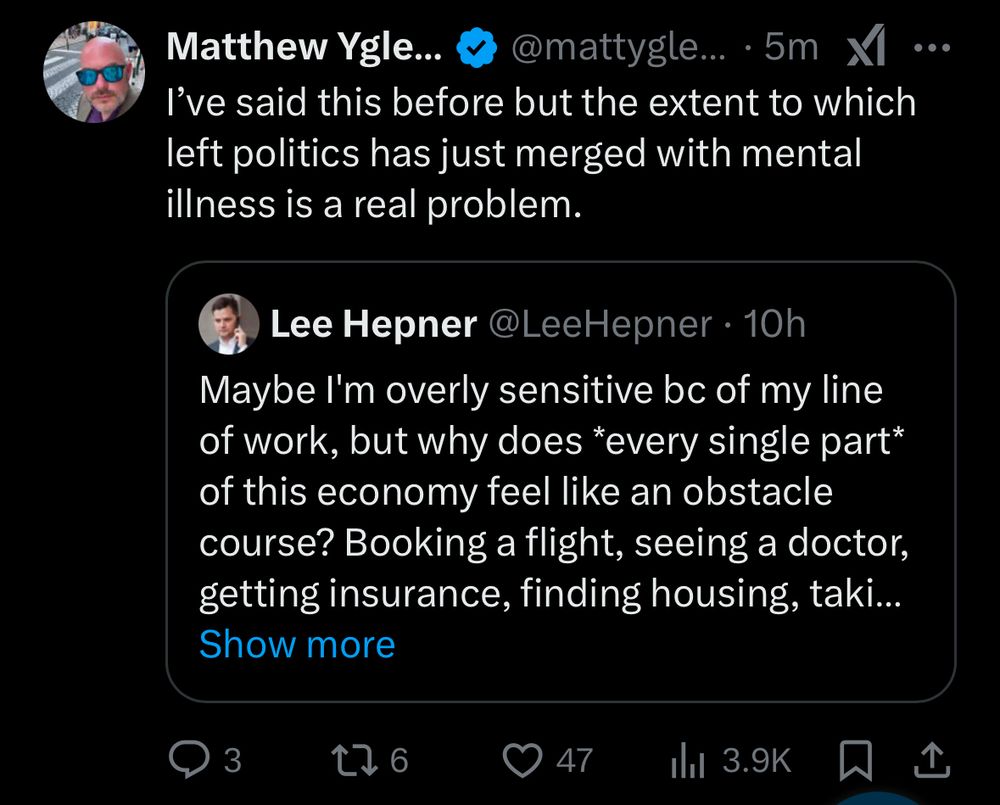Click the @LeeHepner handle
The image size is (1000, 805).
click(600, 324)
